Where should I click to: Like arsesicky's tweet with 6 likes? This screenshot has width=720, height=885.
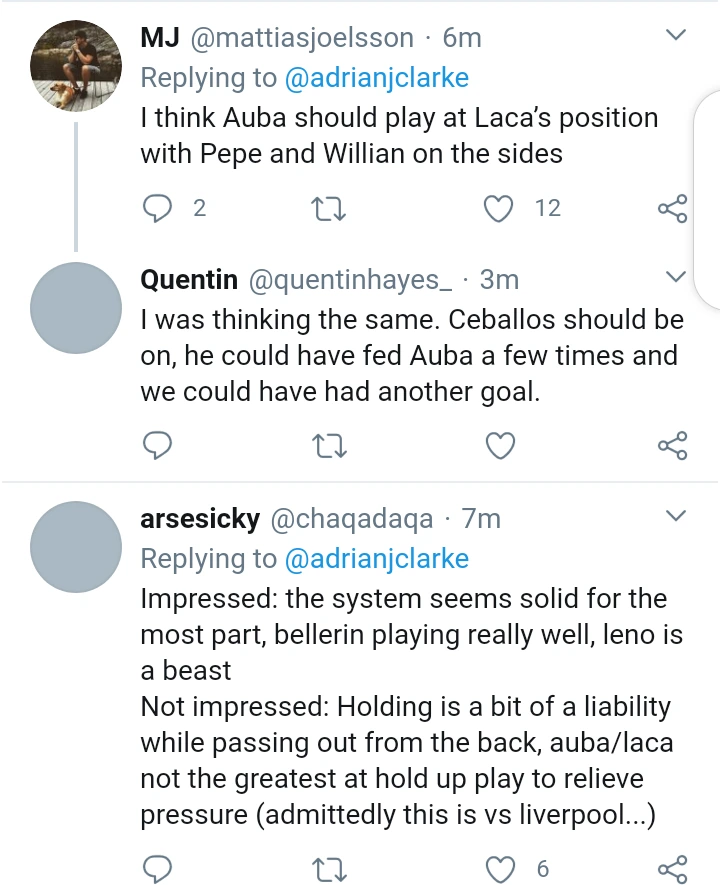pyautogui.click(x=499, y=868)
